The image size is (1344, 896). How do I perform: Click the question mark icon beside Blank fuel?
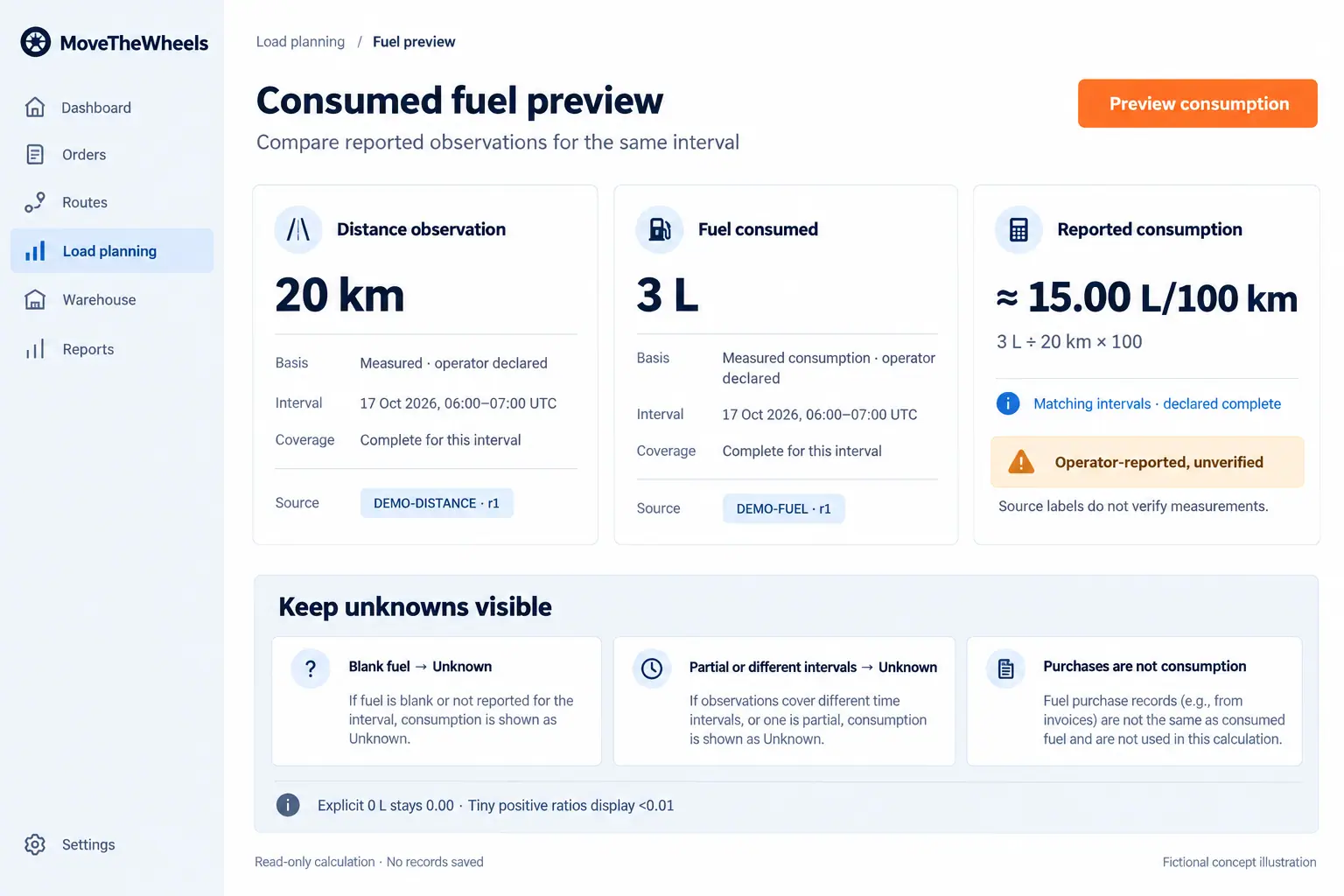pyautogui.click(x=311, y=668)
